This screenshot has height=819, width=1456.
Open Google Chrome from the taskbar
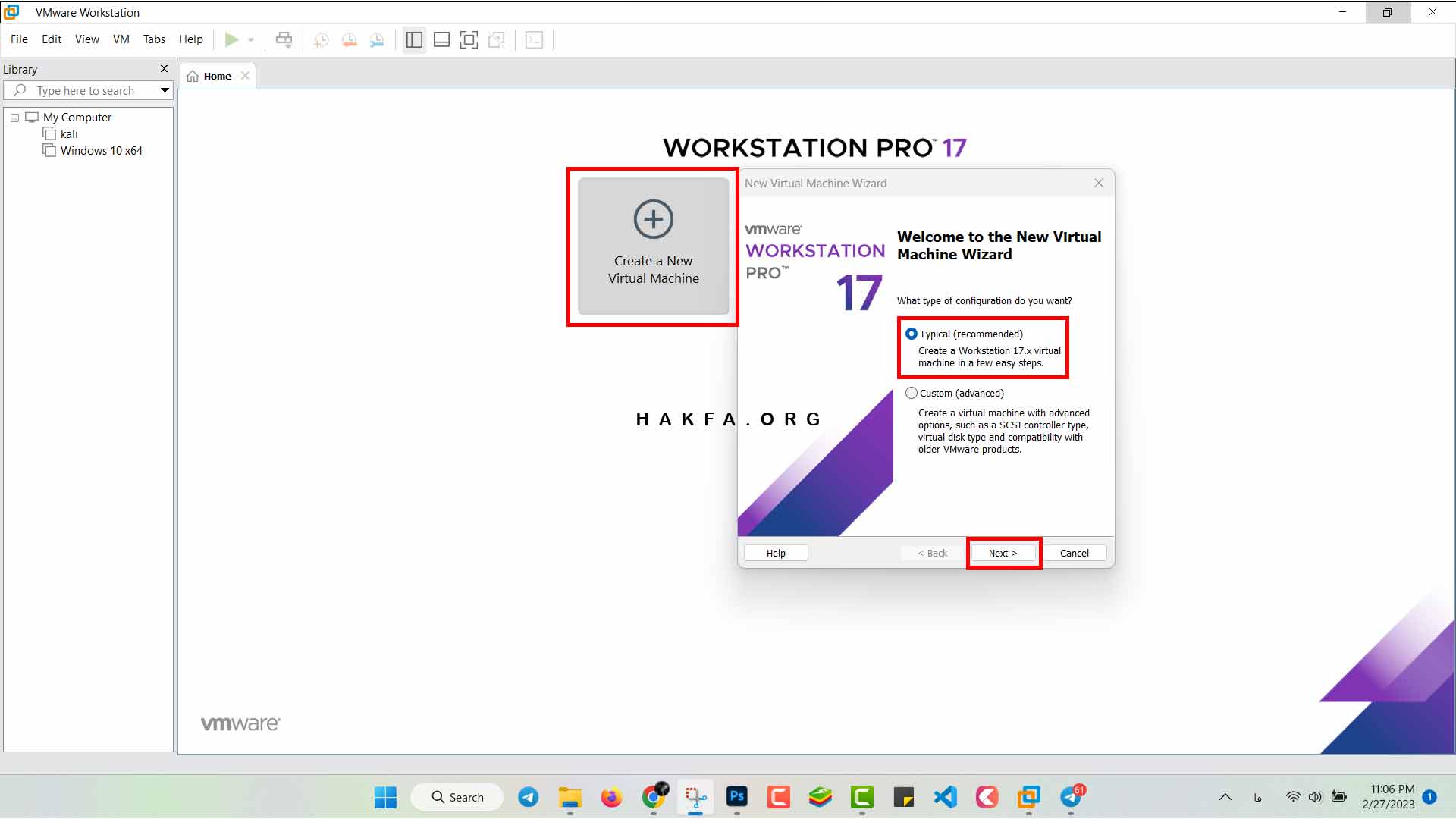pos(654,797)
